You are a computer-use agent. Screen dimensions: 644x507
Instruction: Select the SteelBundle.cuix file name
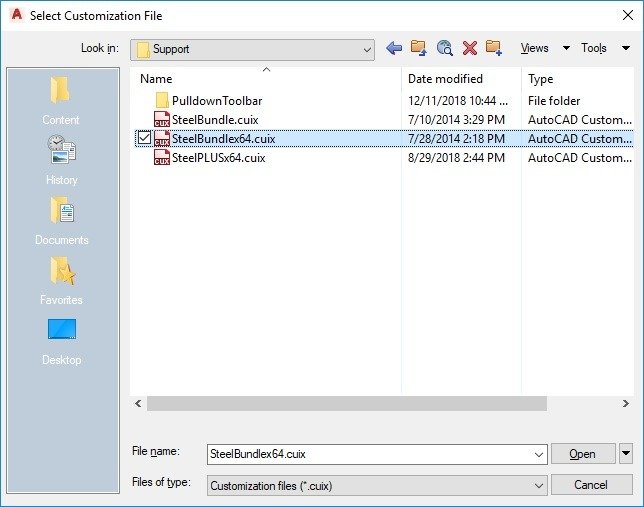coord(215,120)
